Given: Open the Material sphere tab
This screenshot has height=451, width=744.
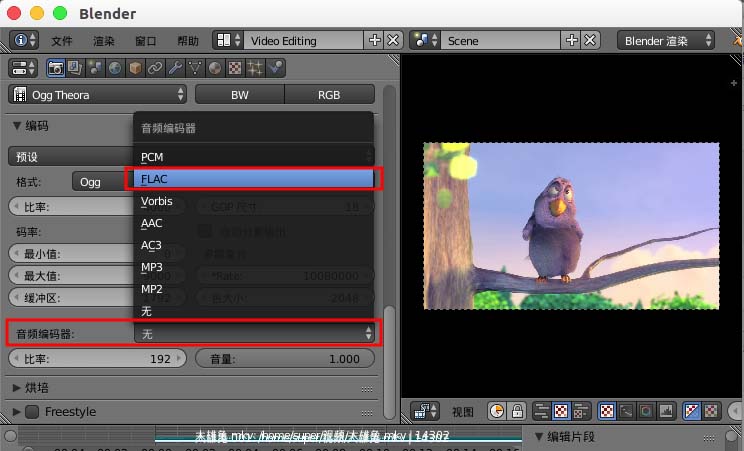Looking at the screenshot, I should [215, 68].
